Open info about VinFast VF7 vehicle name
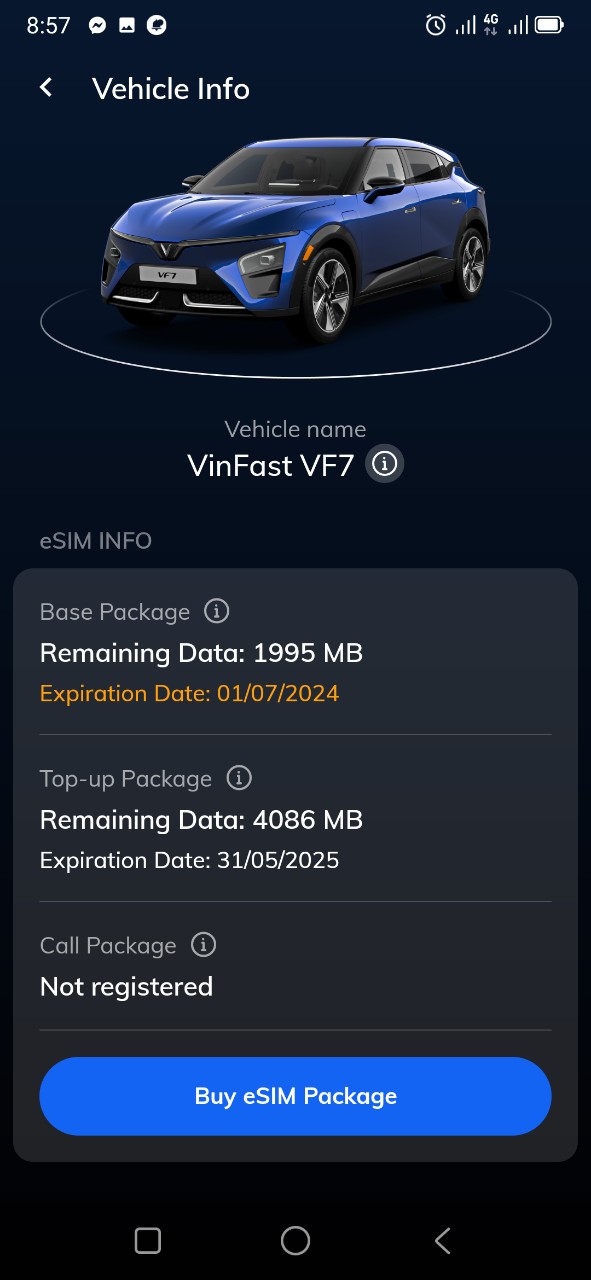The height and width of the screenshot is (1280, 591). pyautogui.click(x=385, y=463)
